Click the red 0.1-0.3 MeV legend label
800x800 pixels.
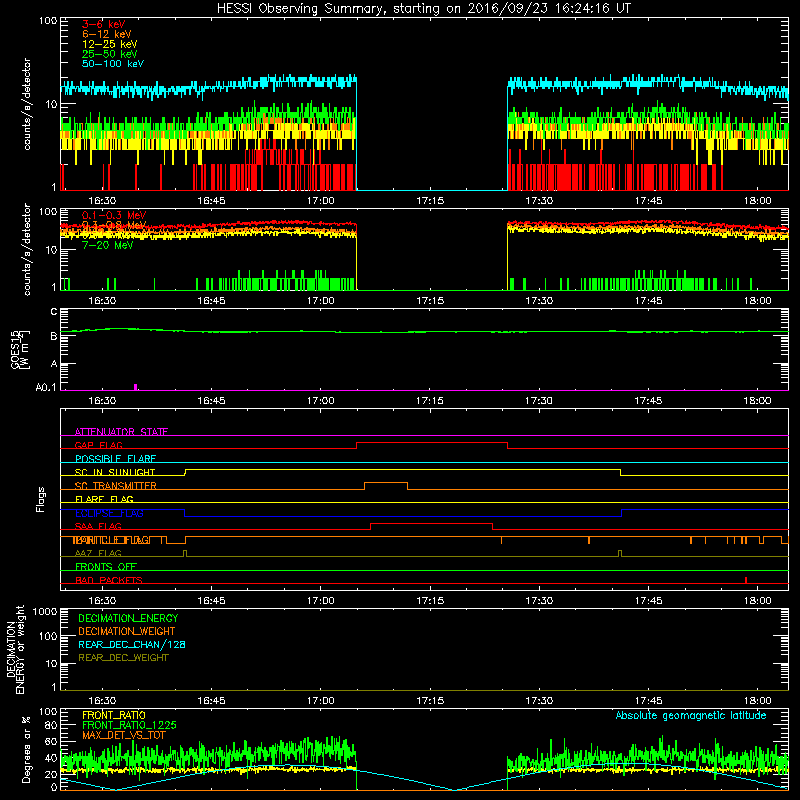(114, 215)
